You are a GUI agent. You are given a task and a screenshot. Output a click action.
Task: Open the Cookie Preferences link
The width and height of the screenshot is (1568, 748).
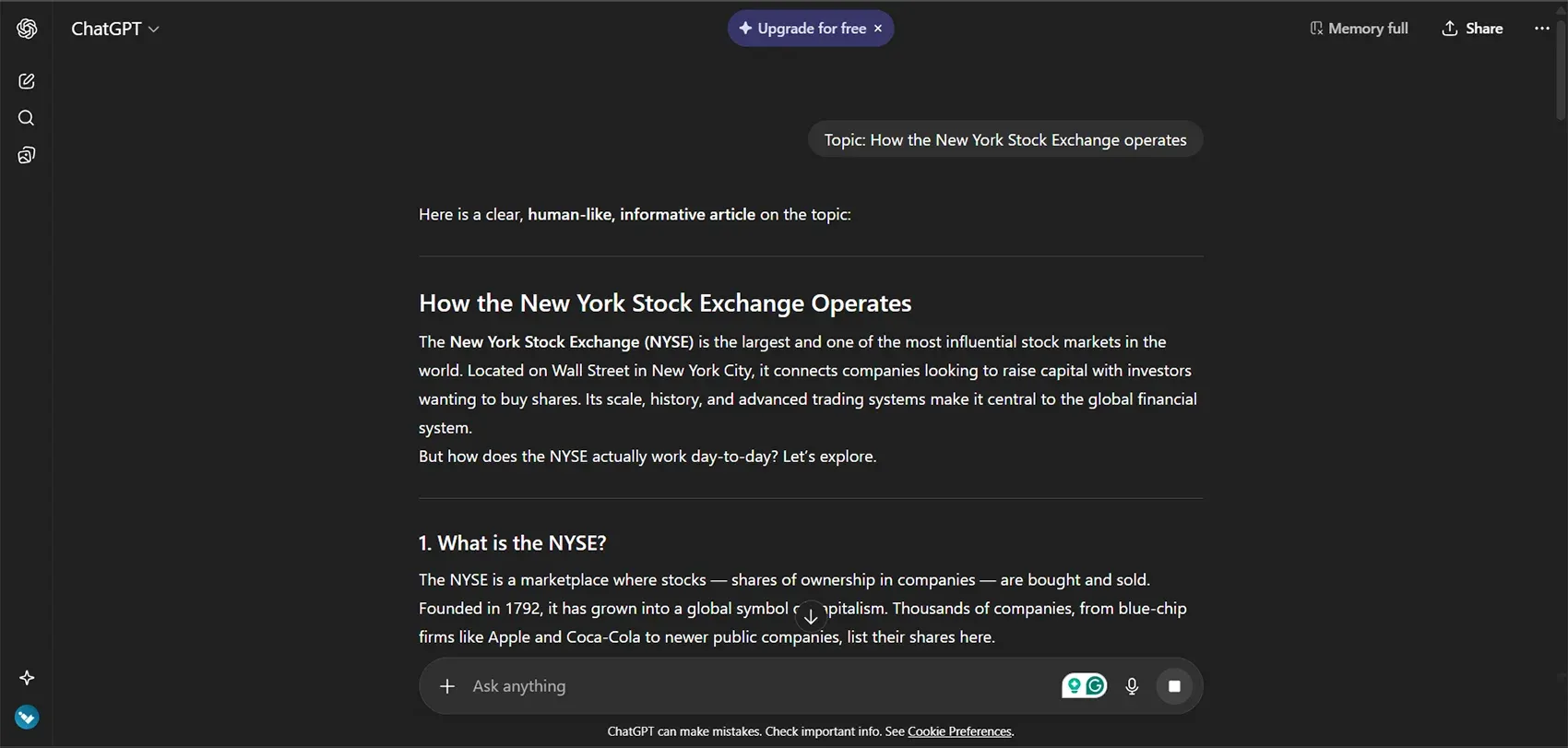tap(959, 731)
